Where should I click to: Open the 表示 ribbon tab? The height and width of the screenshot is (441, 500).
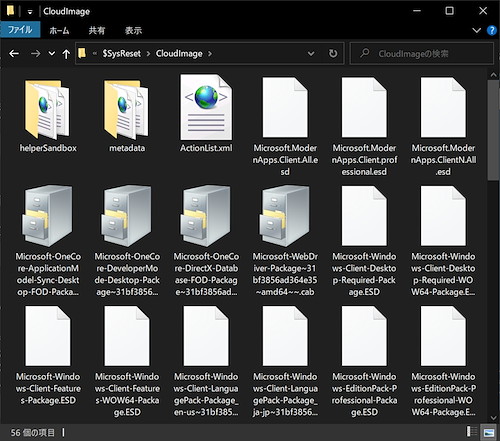tap(133, 30)
